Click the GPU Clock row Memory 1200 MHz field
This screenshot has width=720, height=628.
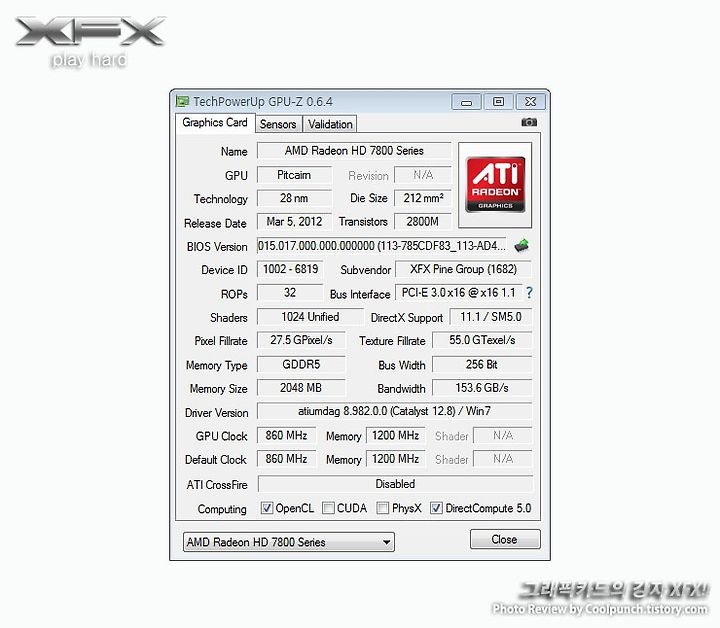pos(395,435)
